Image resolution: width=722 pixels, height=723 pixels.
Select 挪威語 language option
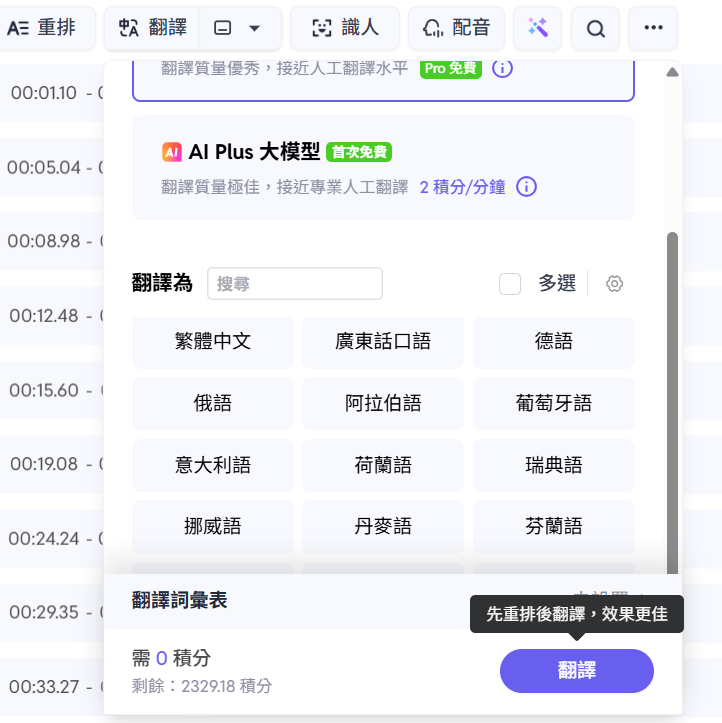tap(213, 527)
